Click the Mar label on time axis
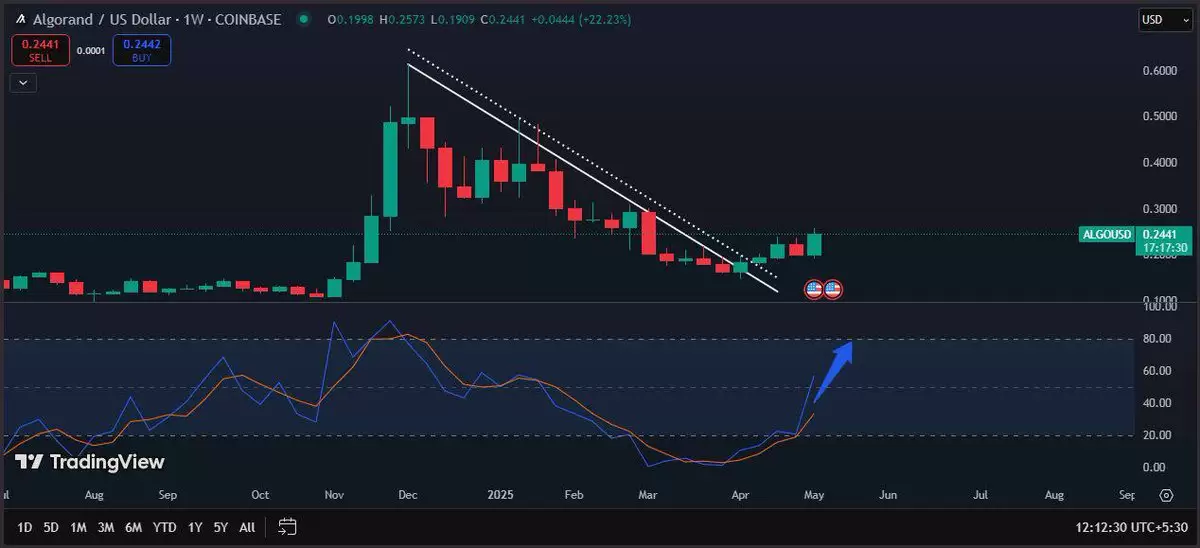 pyautogui.click(x=647, y=495)
